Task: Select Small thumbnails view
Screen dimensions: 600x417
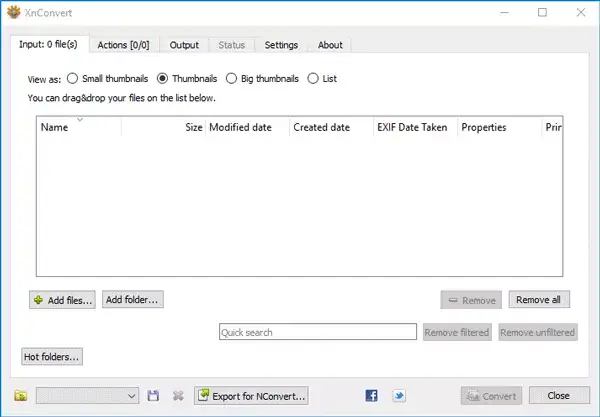Action: [107, 78]
